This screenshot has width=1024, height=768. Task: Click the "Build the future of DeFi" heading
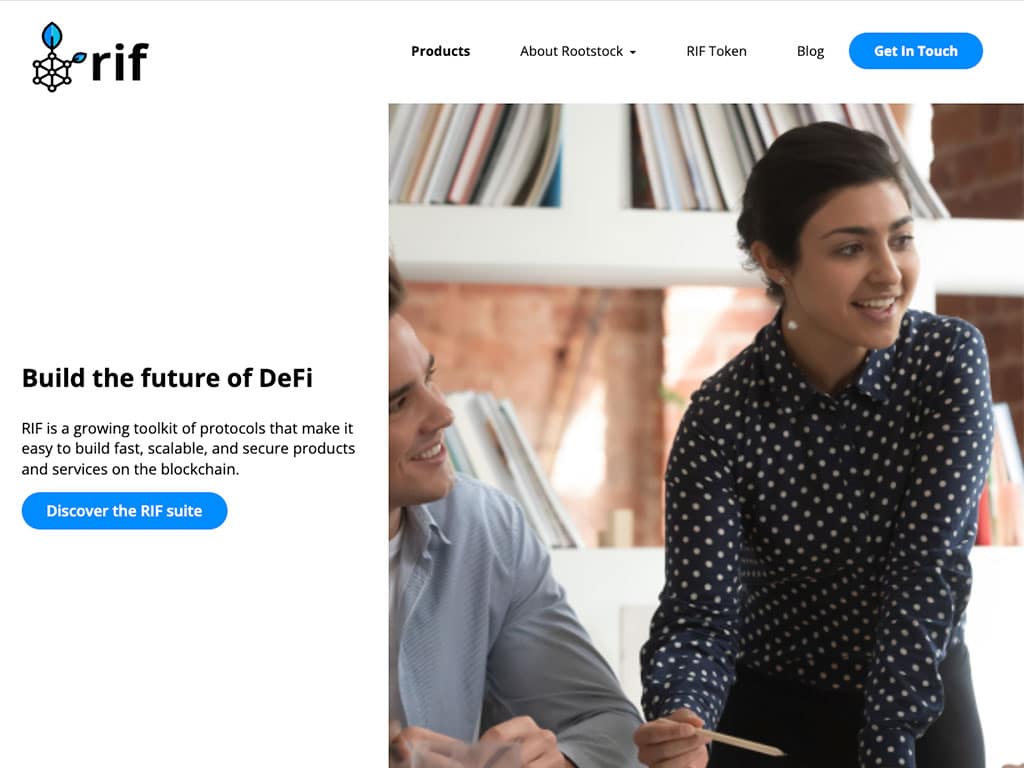[167, 378]
